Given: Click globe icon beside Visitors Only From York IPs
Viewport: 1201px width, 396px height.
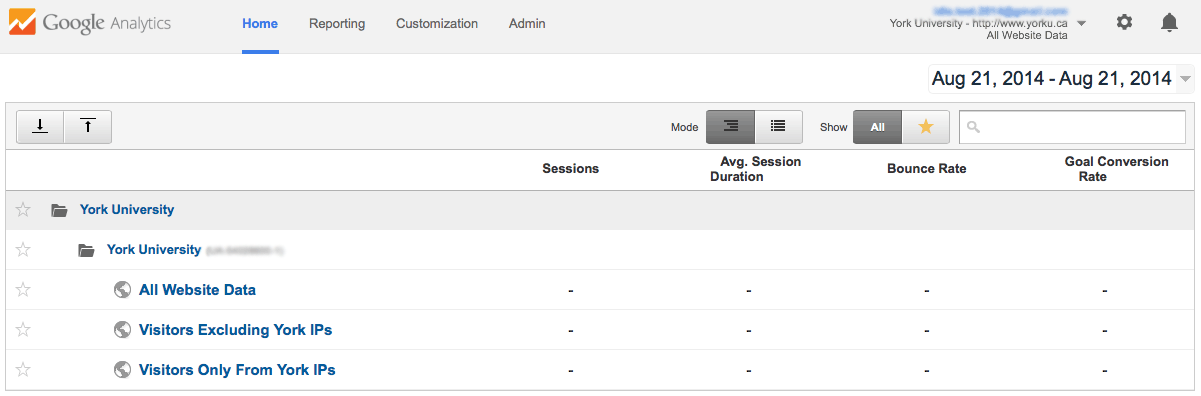Looking at the screenshot, I should click(123, 370).
